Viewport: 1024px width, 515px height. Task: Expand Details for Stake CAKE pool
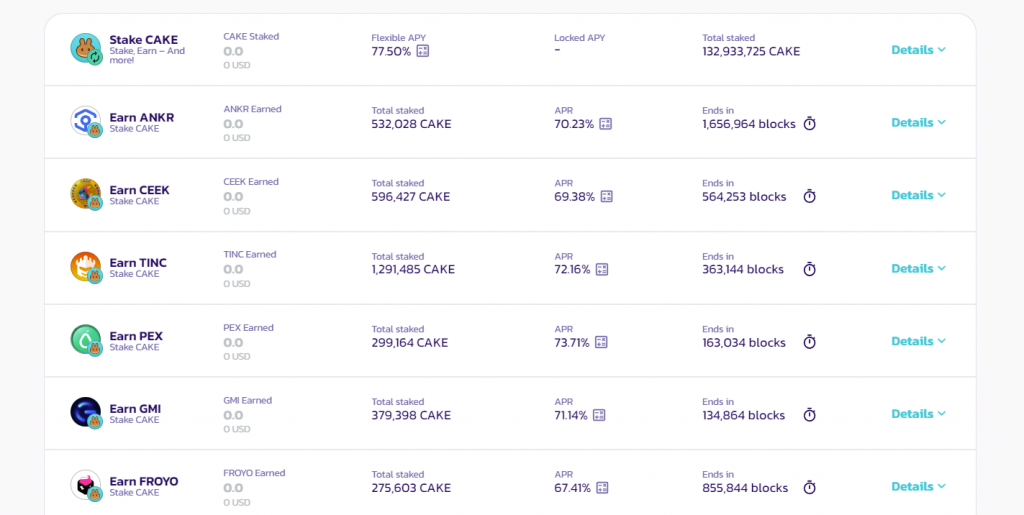(x=918, y=50)
